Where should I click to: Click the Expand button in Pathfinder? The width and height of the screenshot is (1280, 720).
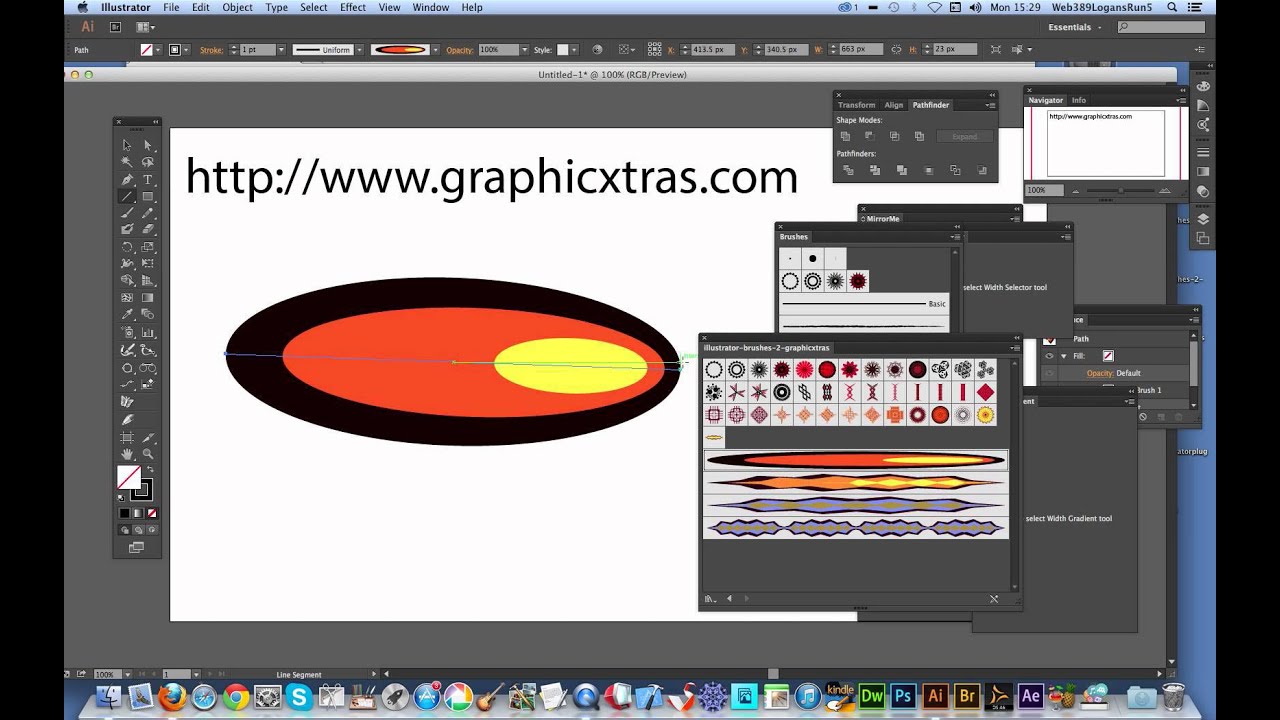965,136
